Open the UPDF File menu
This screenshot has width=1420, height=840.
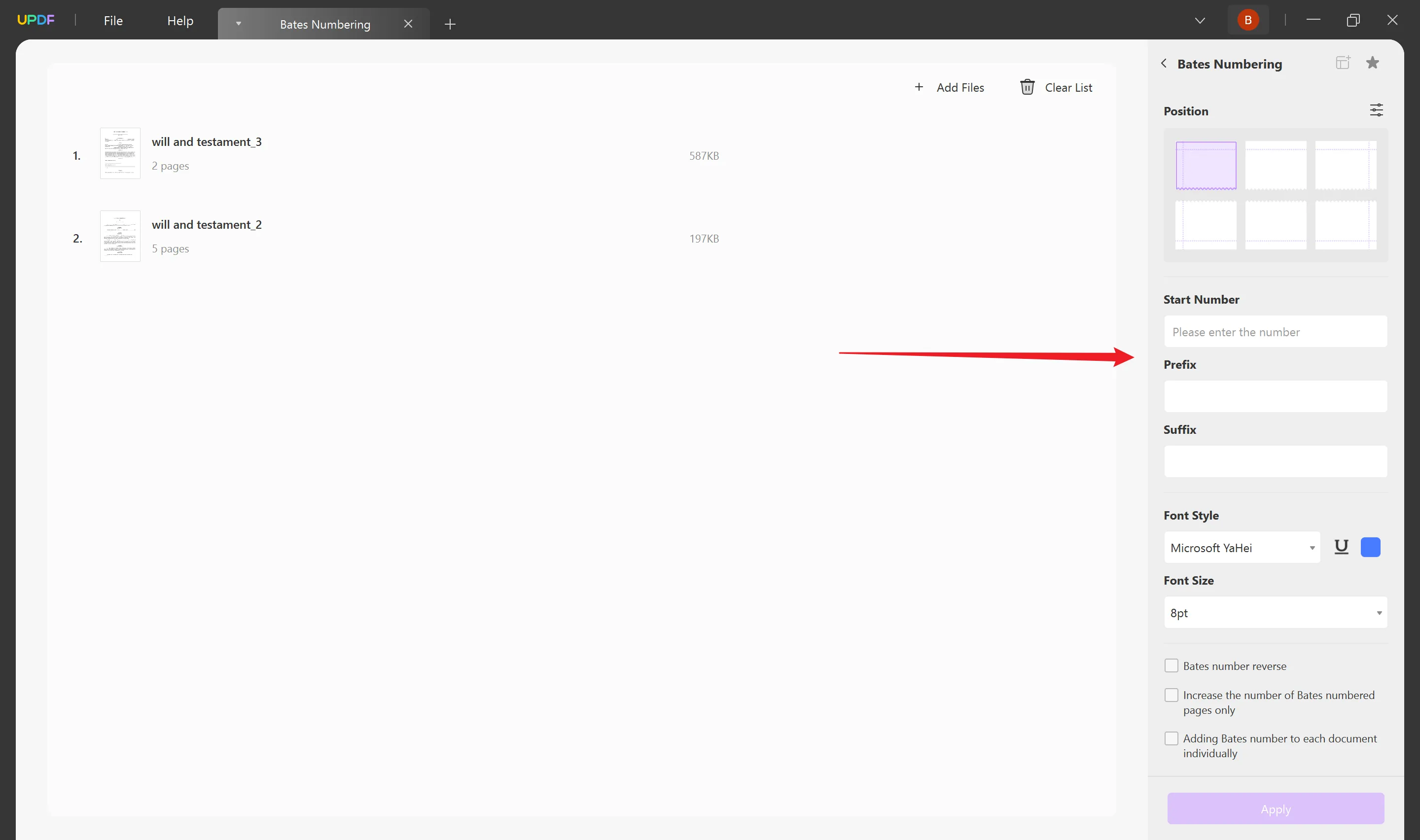point(113,20)
